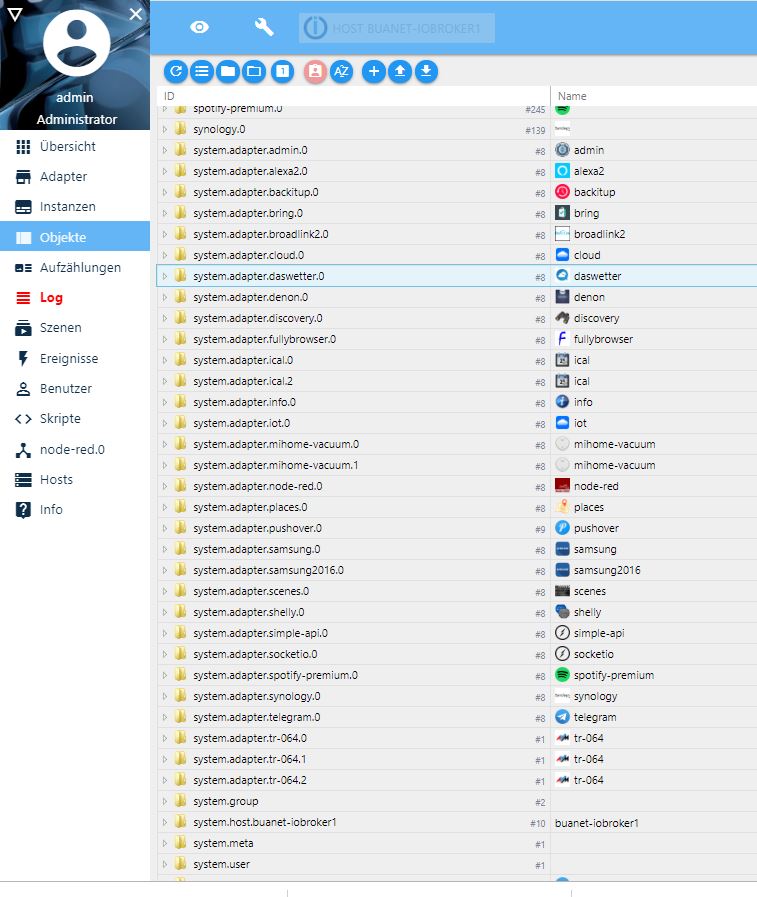Expand system.host.buanet-iobroker1 tree arrow
This screenshot has width=757, height=897.
click(165, 822)
